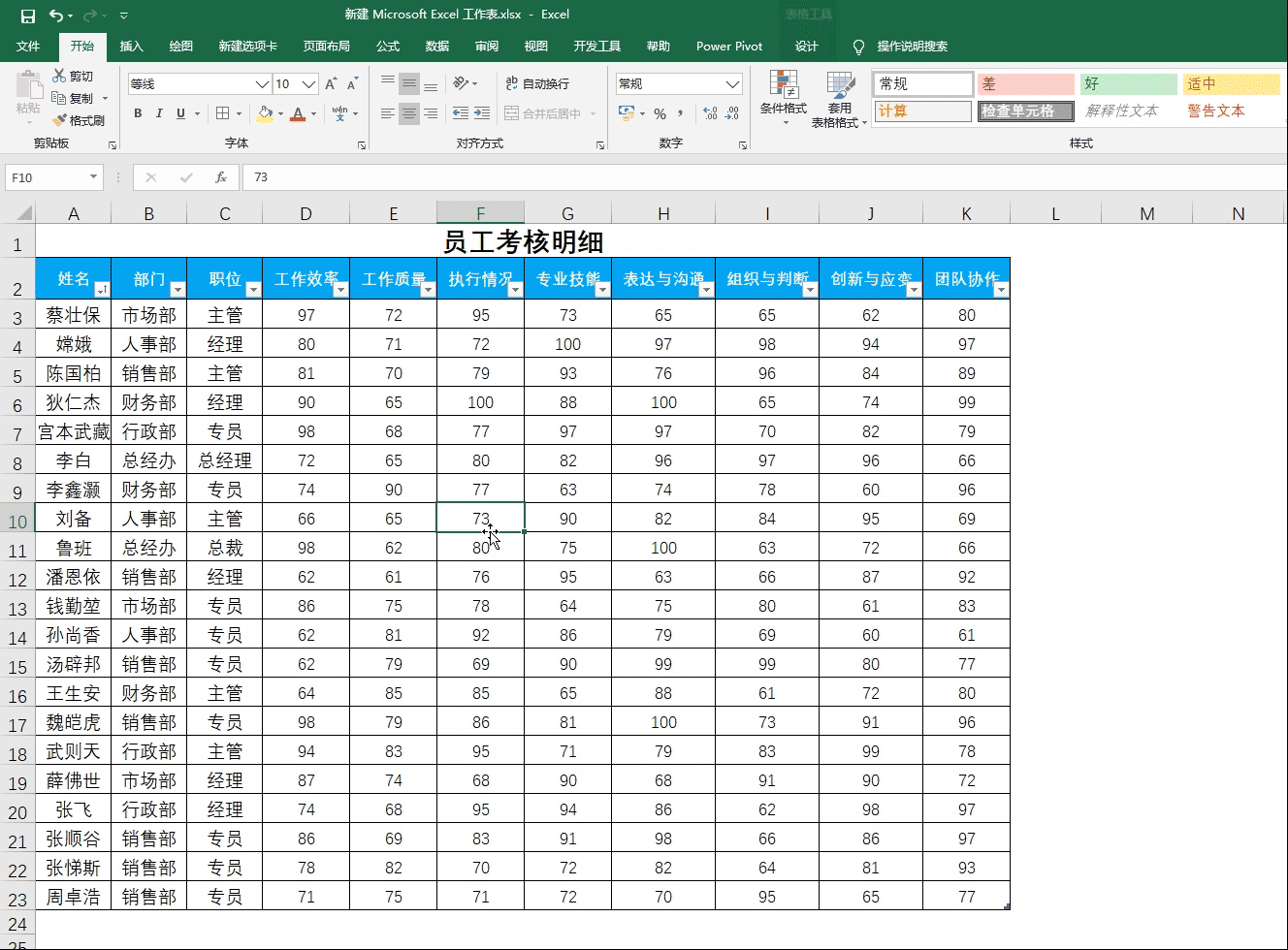Toggle center horizontal alignment
The height and width of the screenshot is (950, 1288).
[409, 113]
